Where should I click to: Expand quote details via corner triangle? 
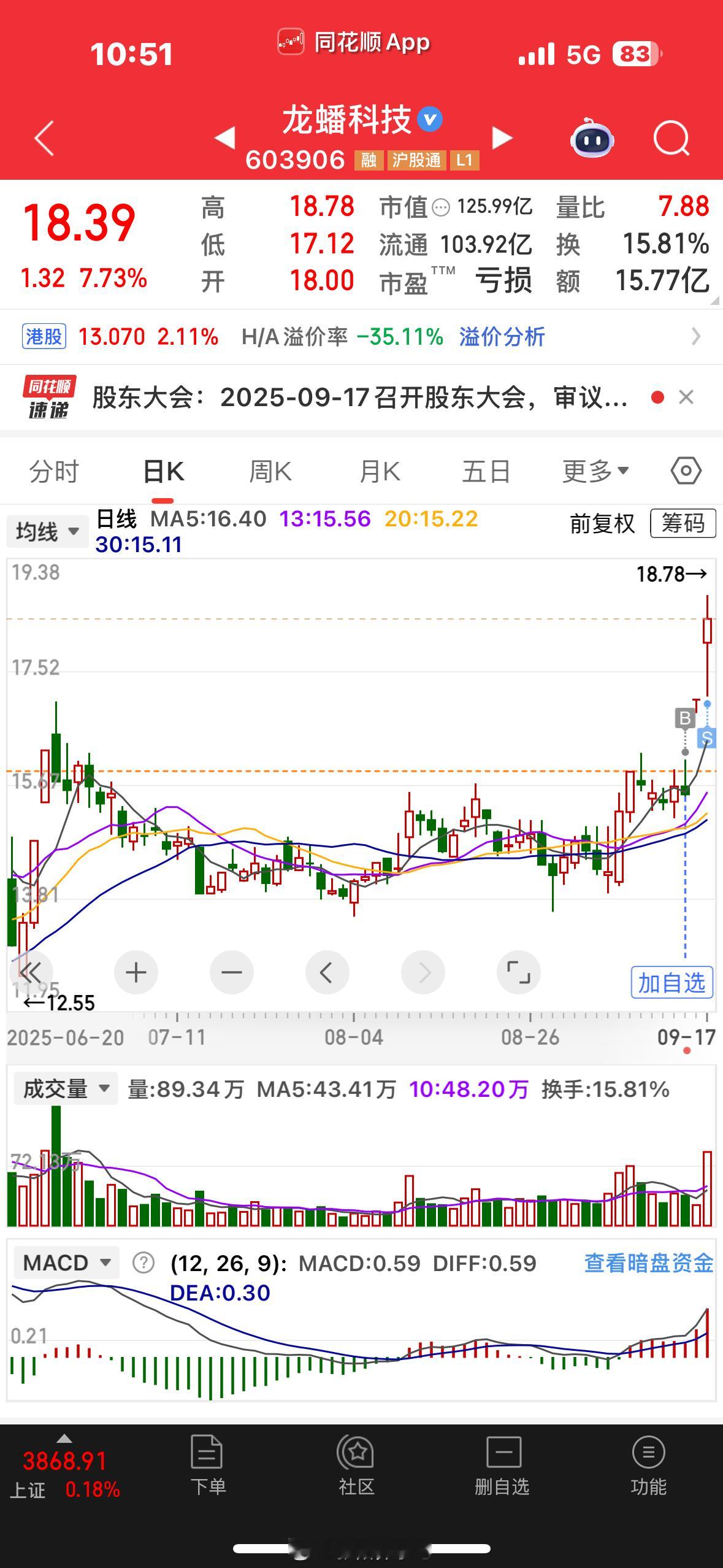point(714,301)
